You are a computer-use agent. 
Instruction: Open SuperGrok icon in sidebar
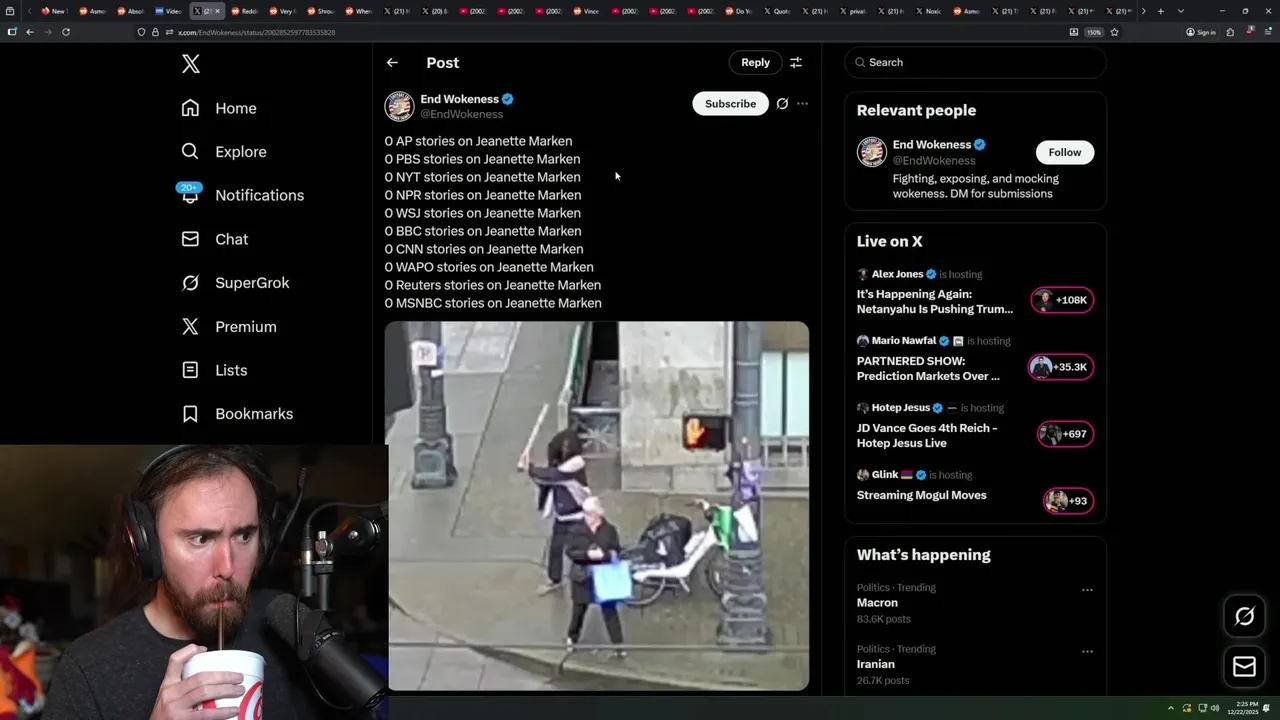190,283
